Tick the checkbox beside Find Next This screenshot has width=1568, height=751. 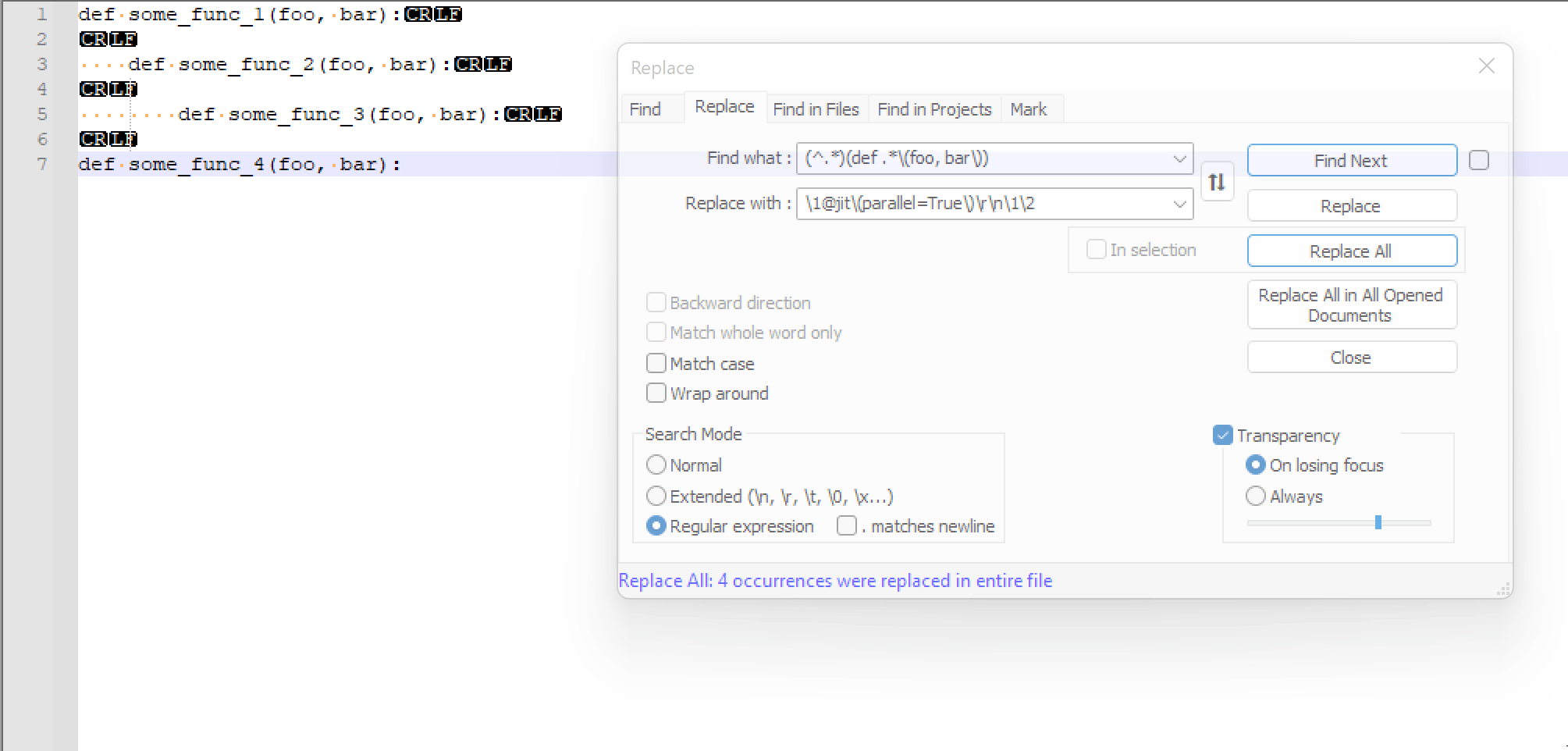pyautogui.click(x=1478, y=160)
